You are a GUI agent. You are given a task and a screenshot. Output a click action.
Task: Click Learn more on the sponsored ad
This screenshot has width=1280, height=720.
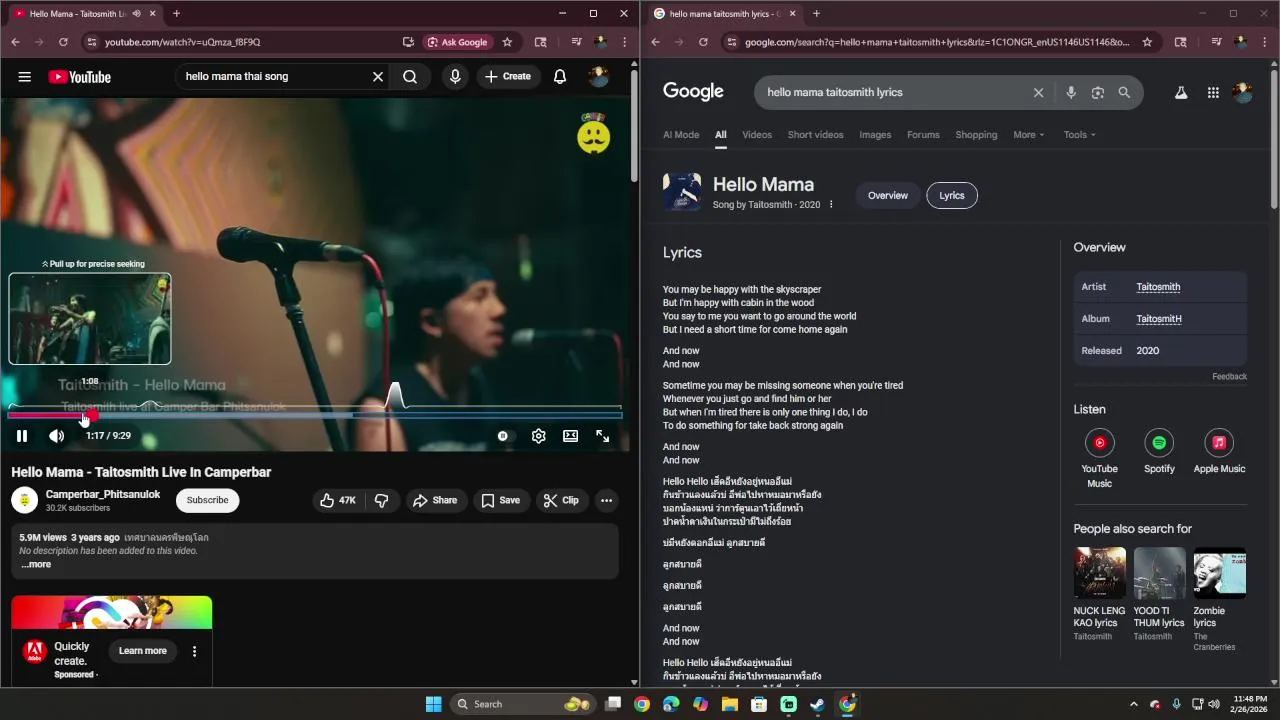pyautogui.click(x=143, y=651)
